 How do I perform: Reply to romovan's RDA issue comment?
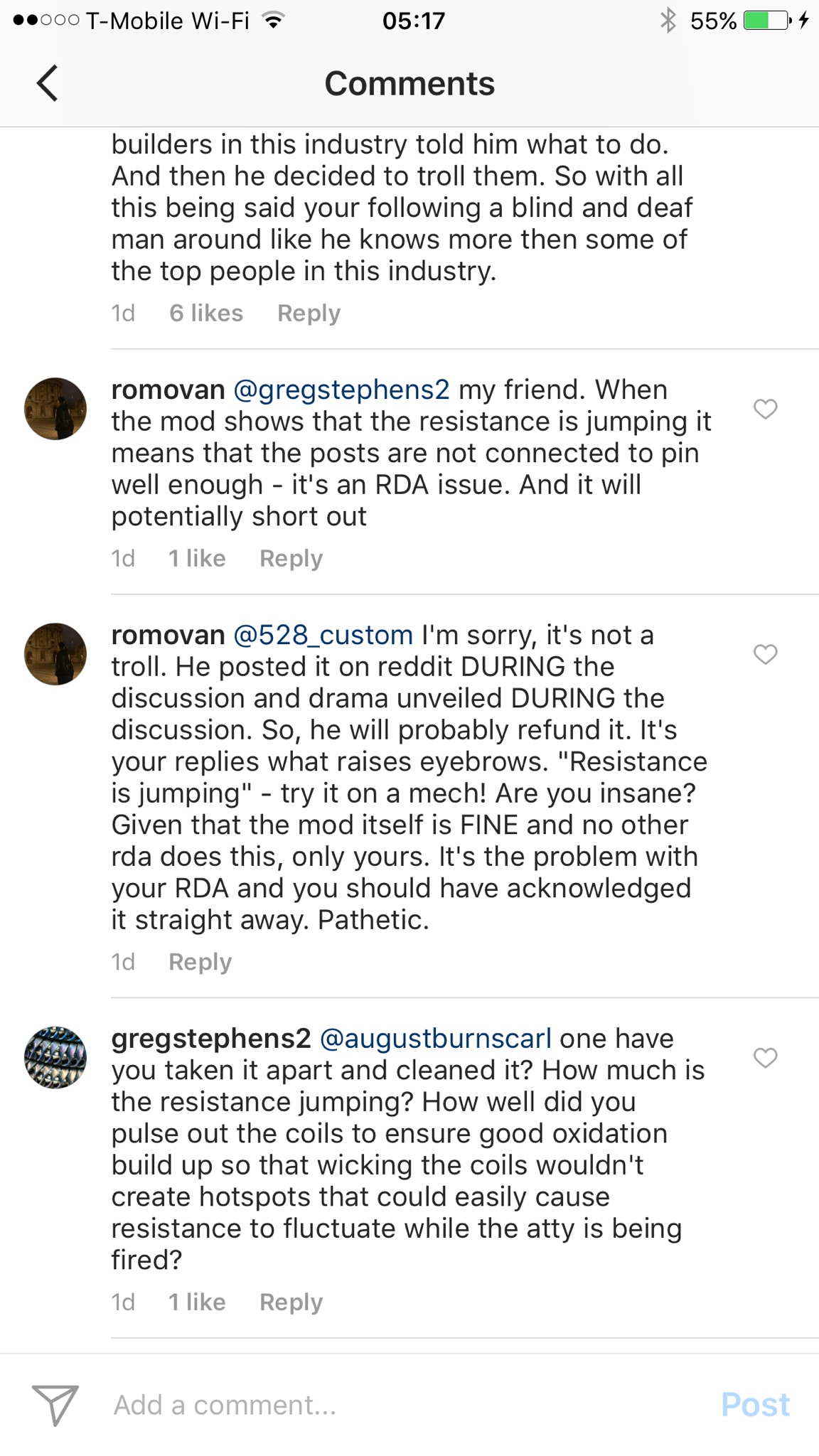291,558
